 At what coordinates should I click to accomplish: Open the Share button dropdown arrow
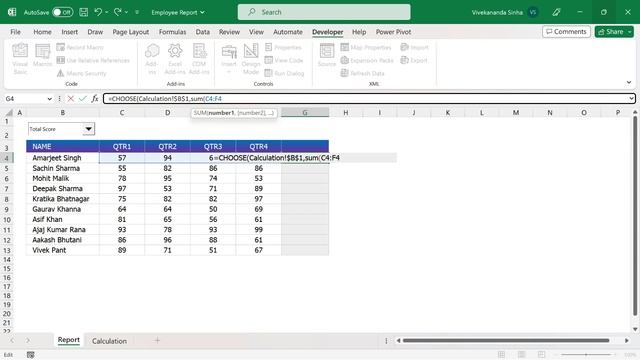(630, 32)
